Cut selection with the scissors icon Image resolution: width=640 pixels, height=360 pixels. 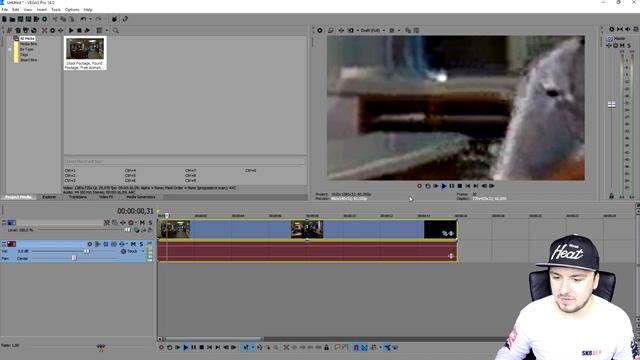55,19
